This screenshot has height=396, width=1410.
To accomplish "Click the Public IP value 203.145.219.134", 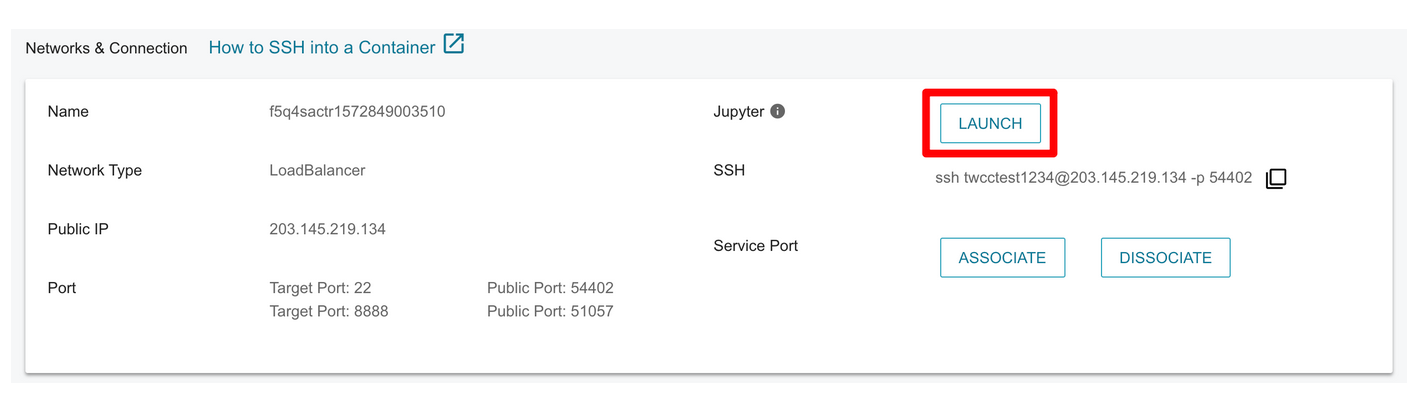I will [328, 229].
